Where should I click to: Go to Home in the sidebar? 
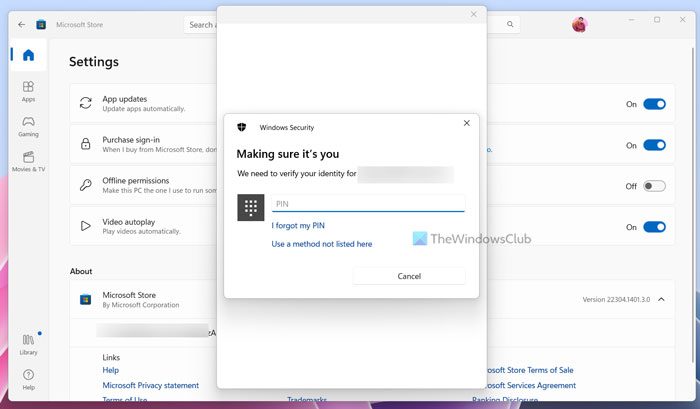pyautogui.click(x=28, y=55)
